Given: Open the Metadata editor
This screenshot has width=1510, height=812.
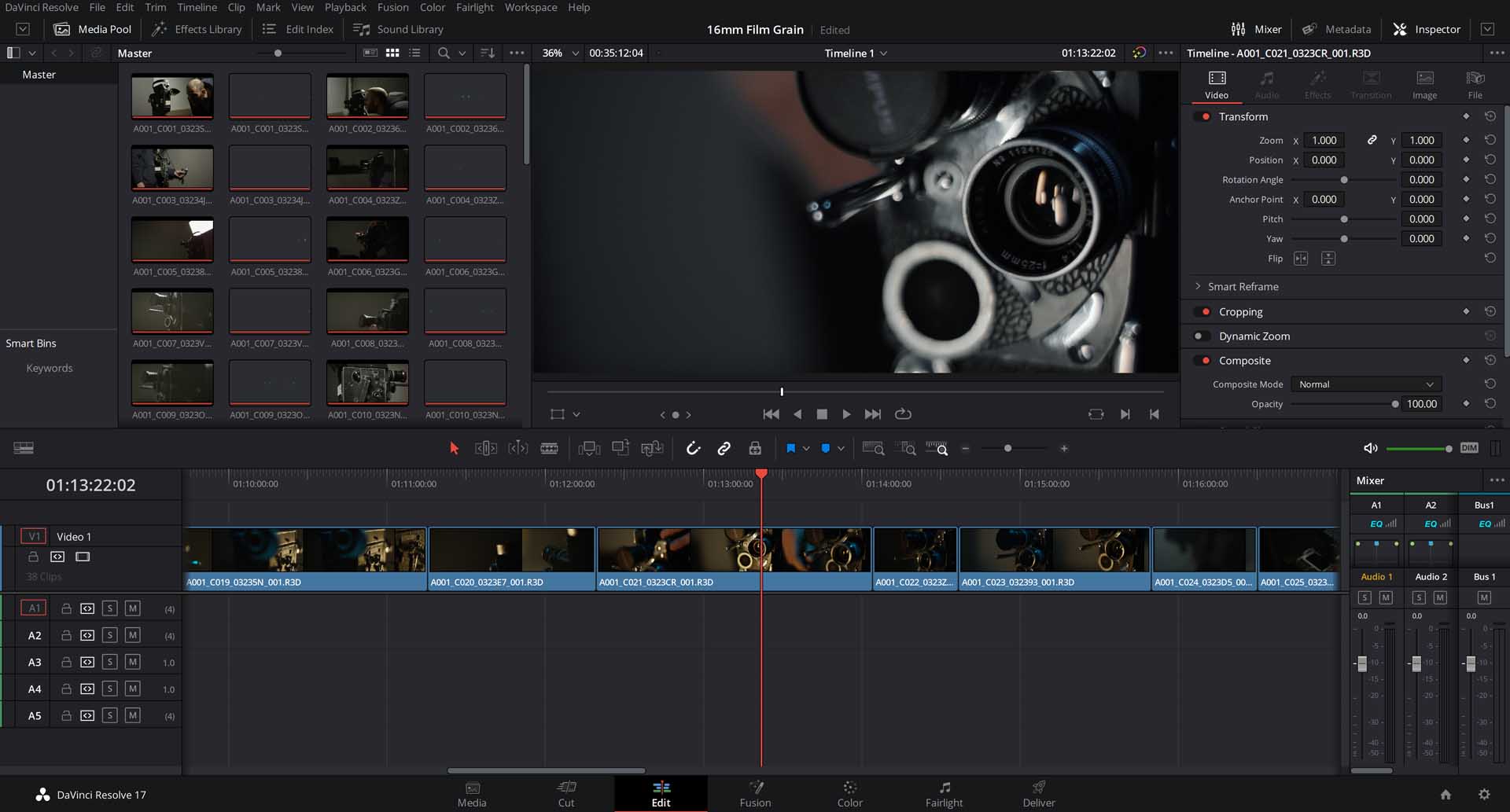Looking at the screenshot, I should [1337, 29].
